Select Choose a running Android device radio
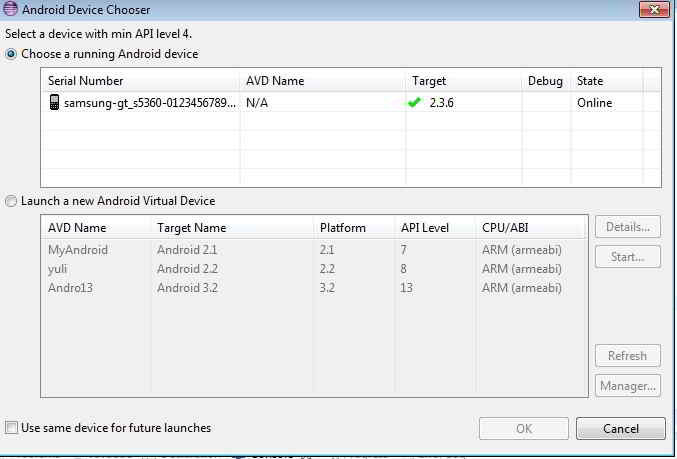This screenshot has width=677, height=459. (12, 54)
